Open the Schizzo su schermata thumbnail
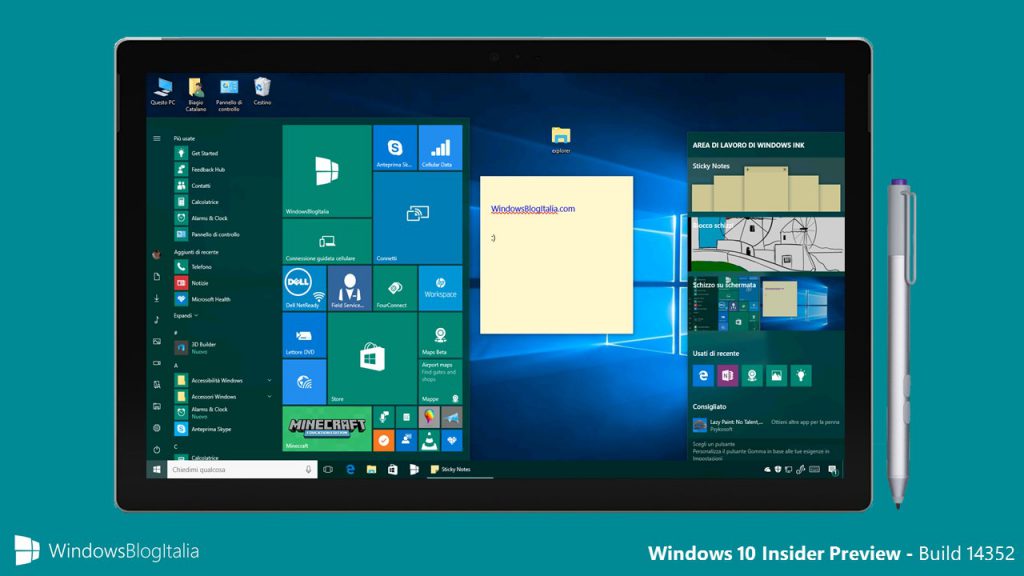Image resolution: width=1024 pixels, height=576 pixels. pyautogui.click(x=767, y=305)
